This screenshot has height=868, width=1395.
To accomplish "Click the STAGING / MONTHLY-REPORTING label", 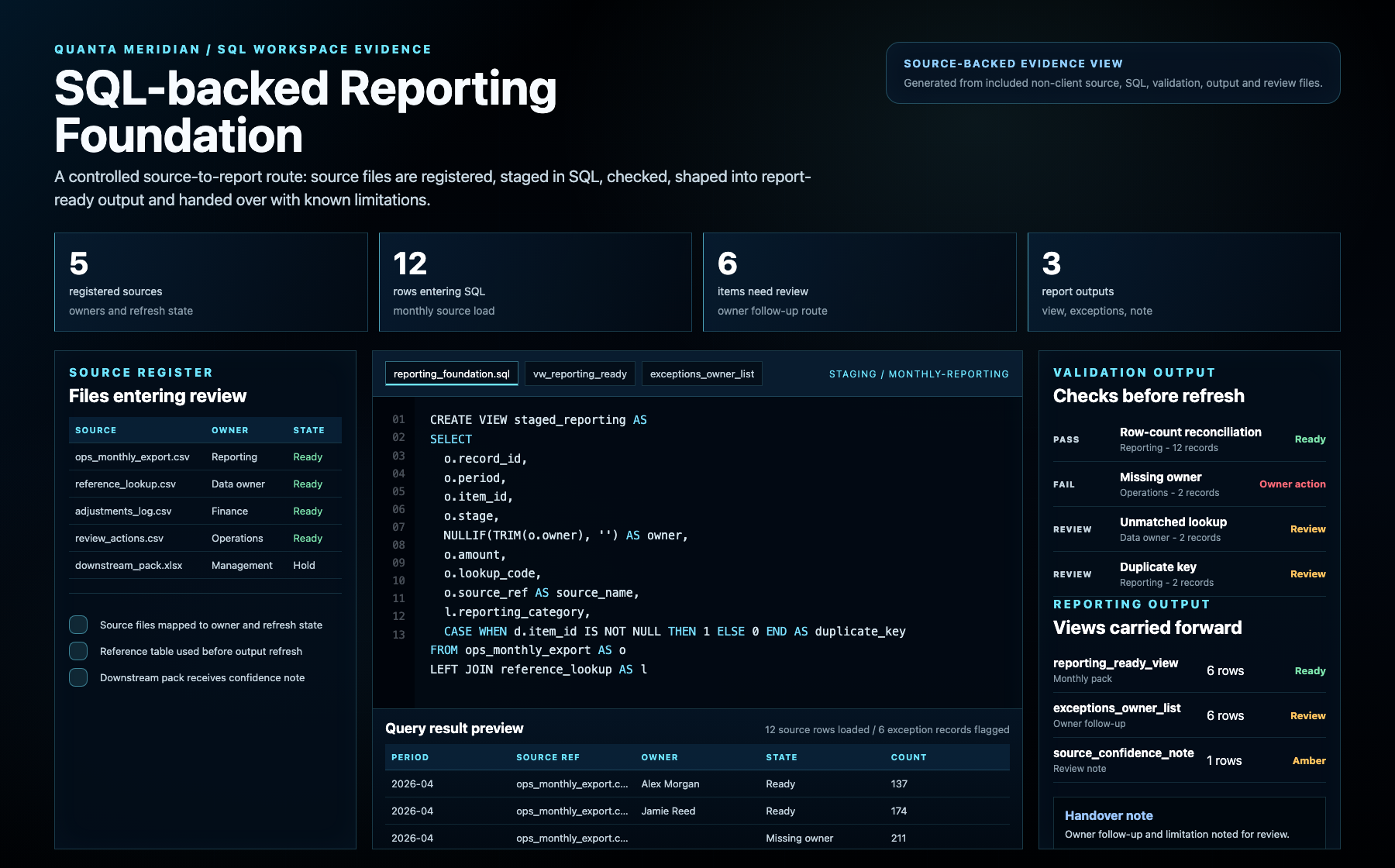I will click(919, 374).
